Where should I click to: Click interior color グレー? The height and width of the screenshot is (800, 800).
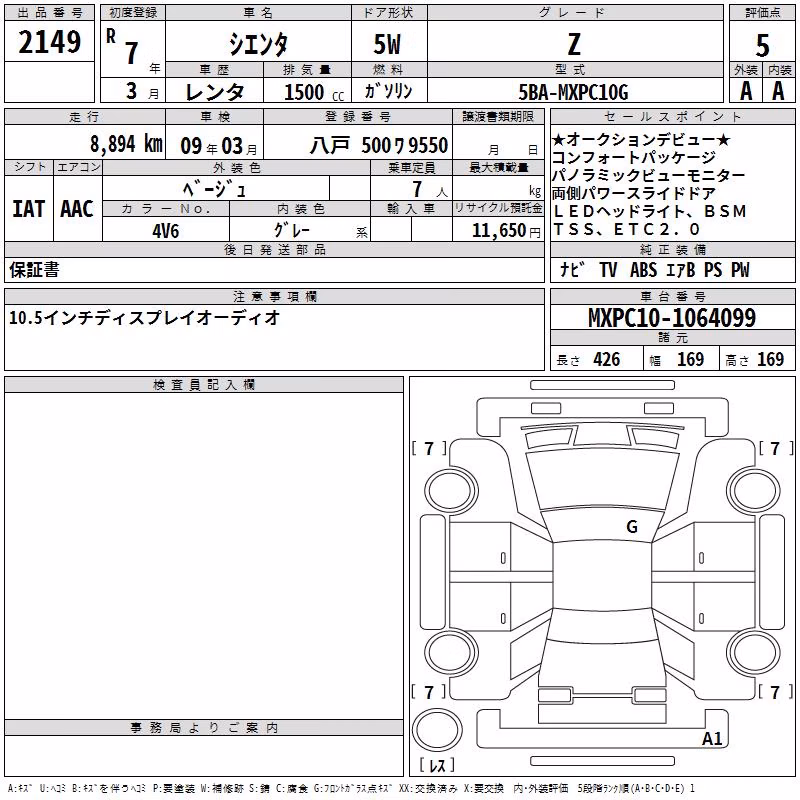(x=292, y=230)
